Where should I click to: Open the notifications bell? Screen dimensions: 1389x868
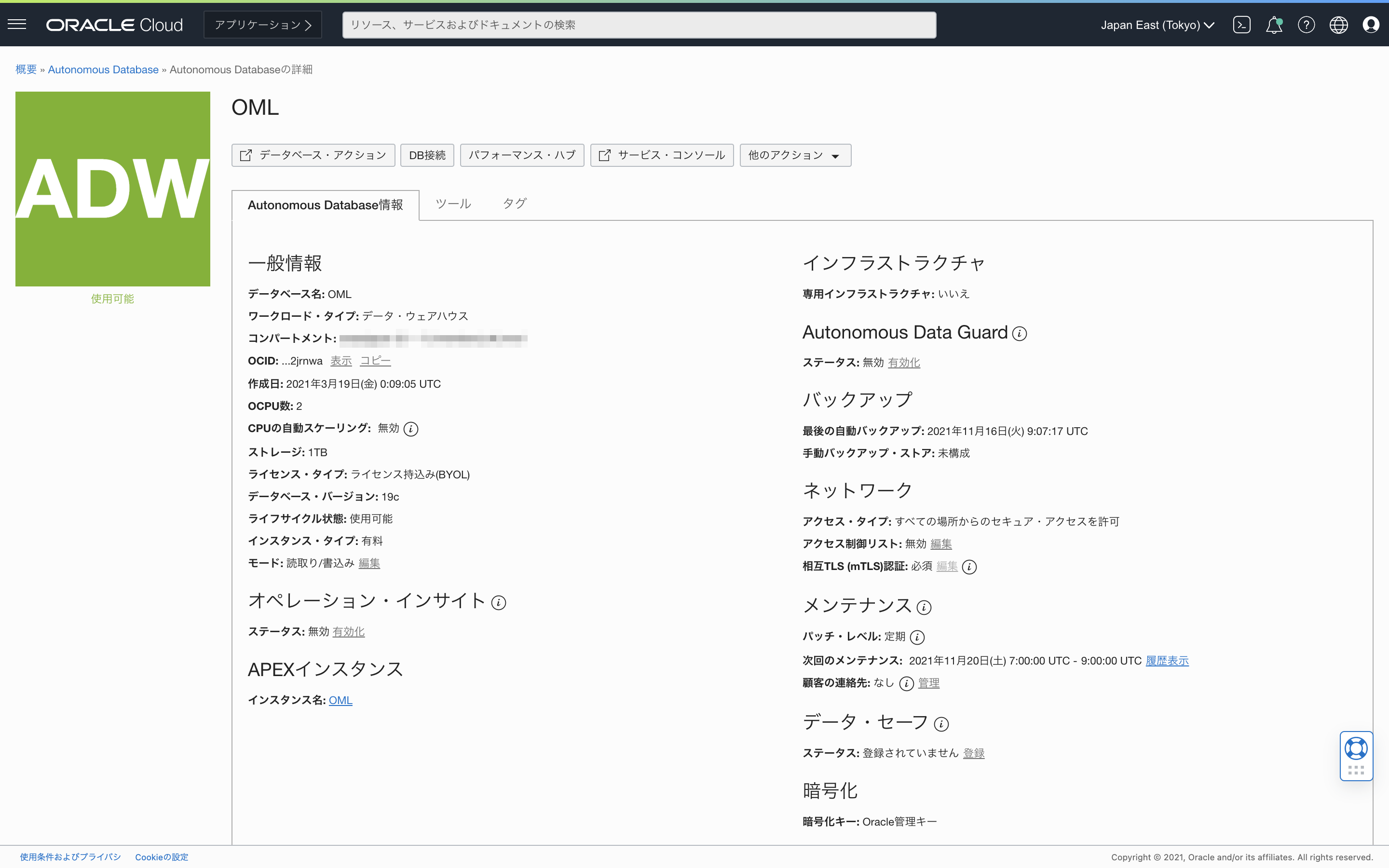point(1274,25)
